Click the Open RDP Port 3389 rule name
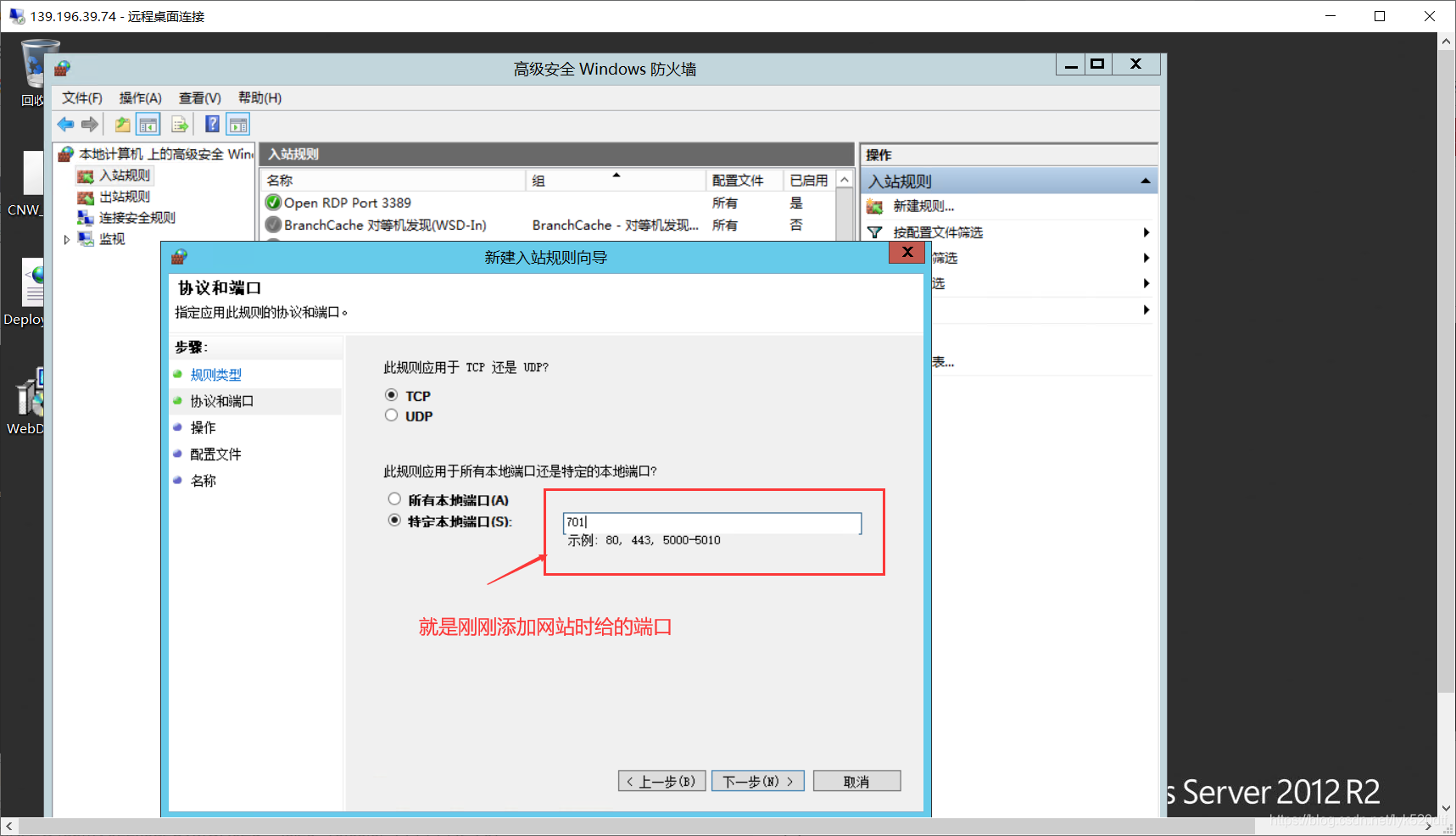The image size is (1456, 836). (348, 203)
